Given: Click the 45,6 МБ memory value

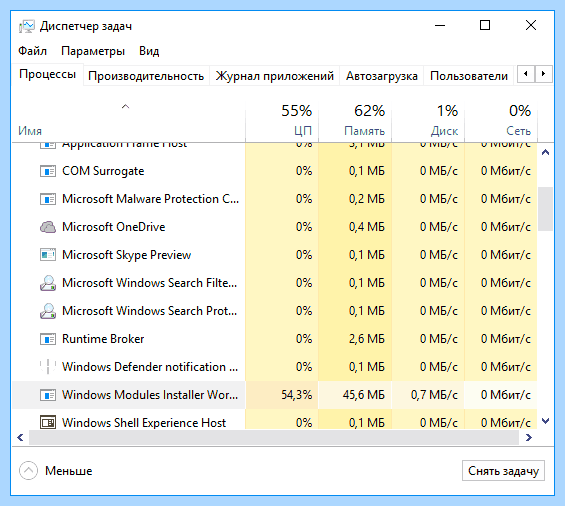Looking at the screenshot, I should [x=364, y=395].
